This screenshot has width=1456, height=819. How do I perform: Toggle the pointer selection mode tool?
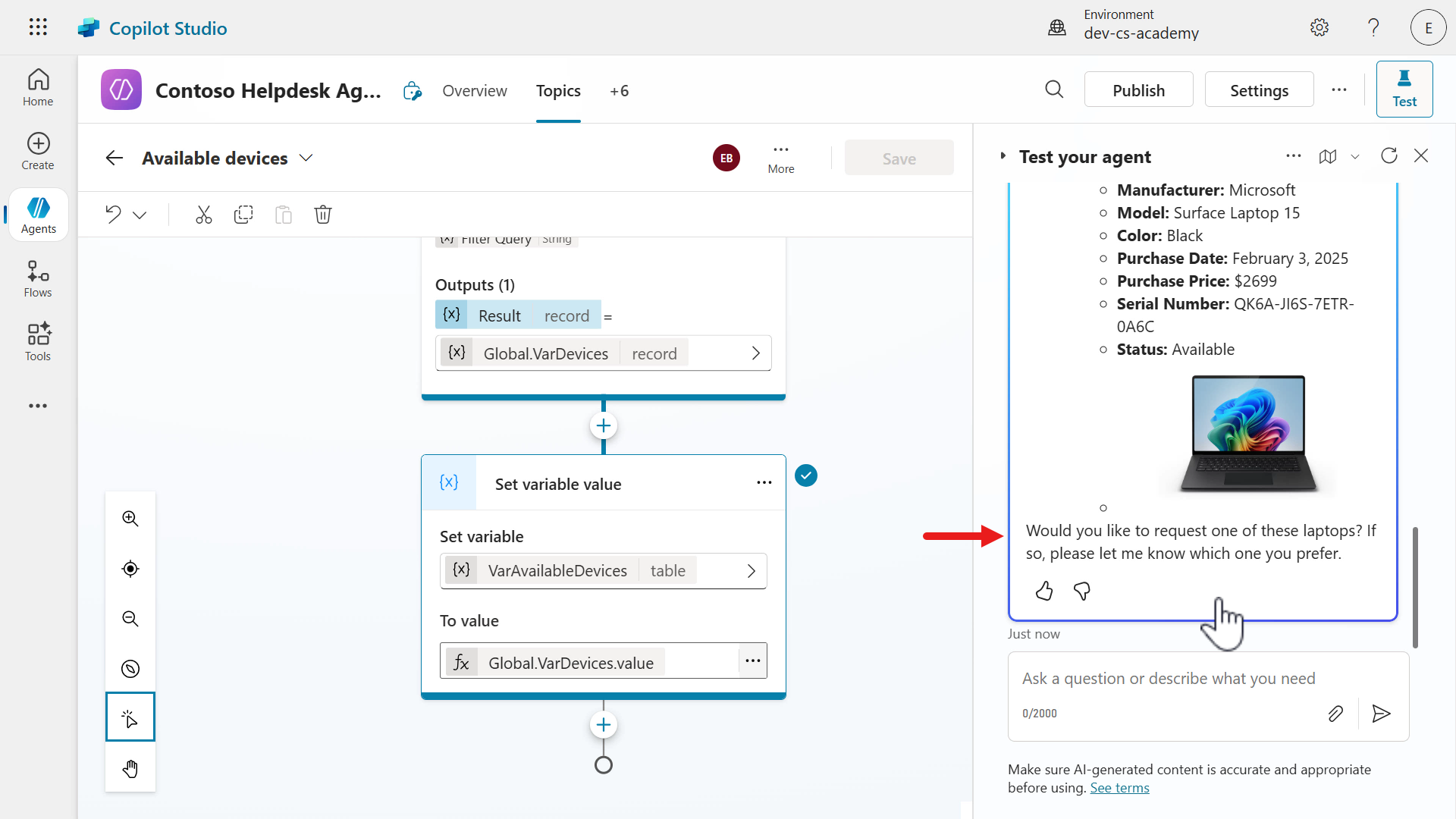coord(130,717)
